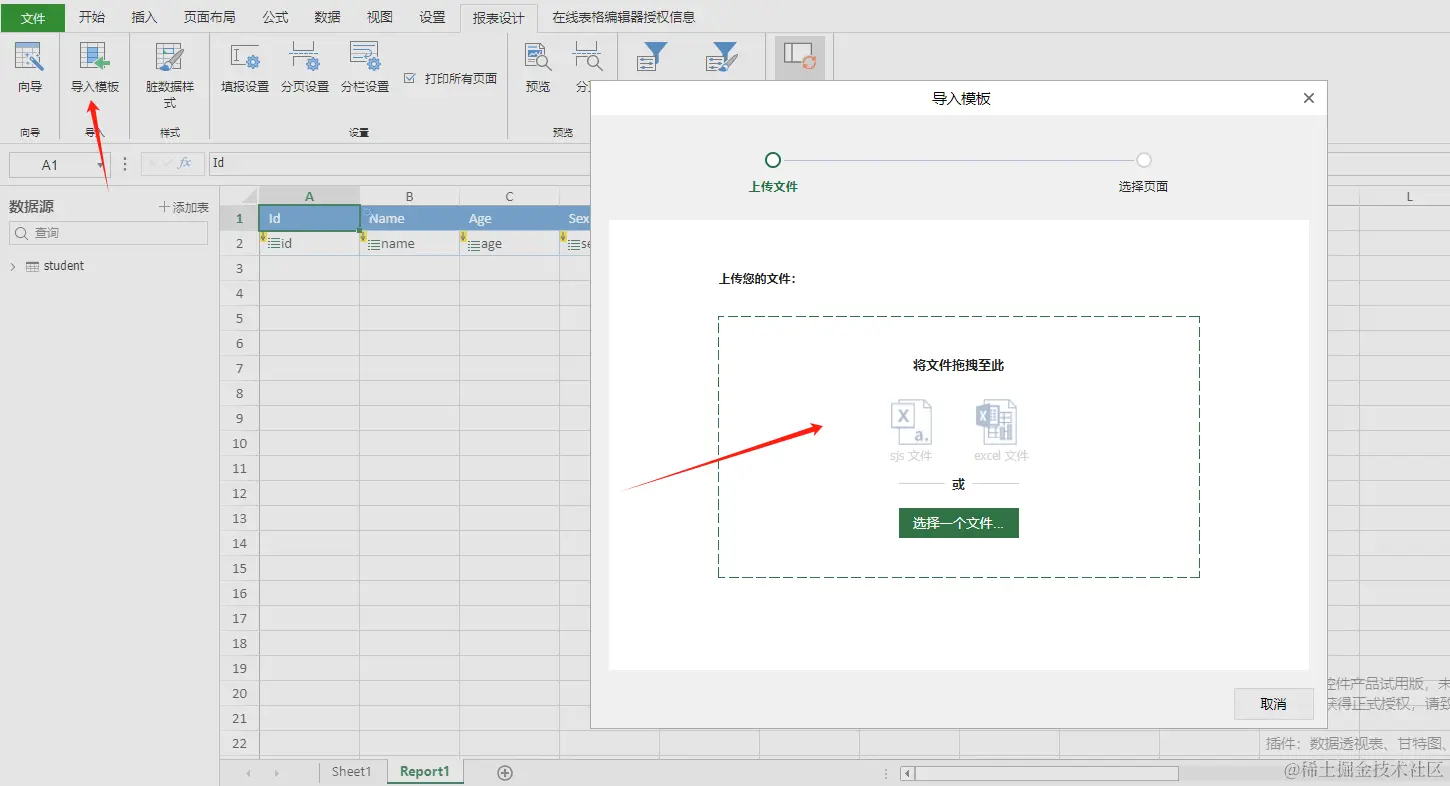Click the student data source label
This screenshot has height=786, width=1450.
click(64, 266)
